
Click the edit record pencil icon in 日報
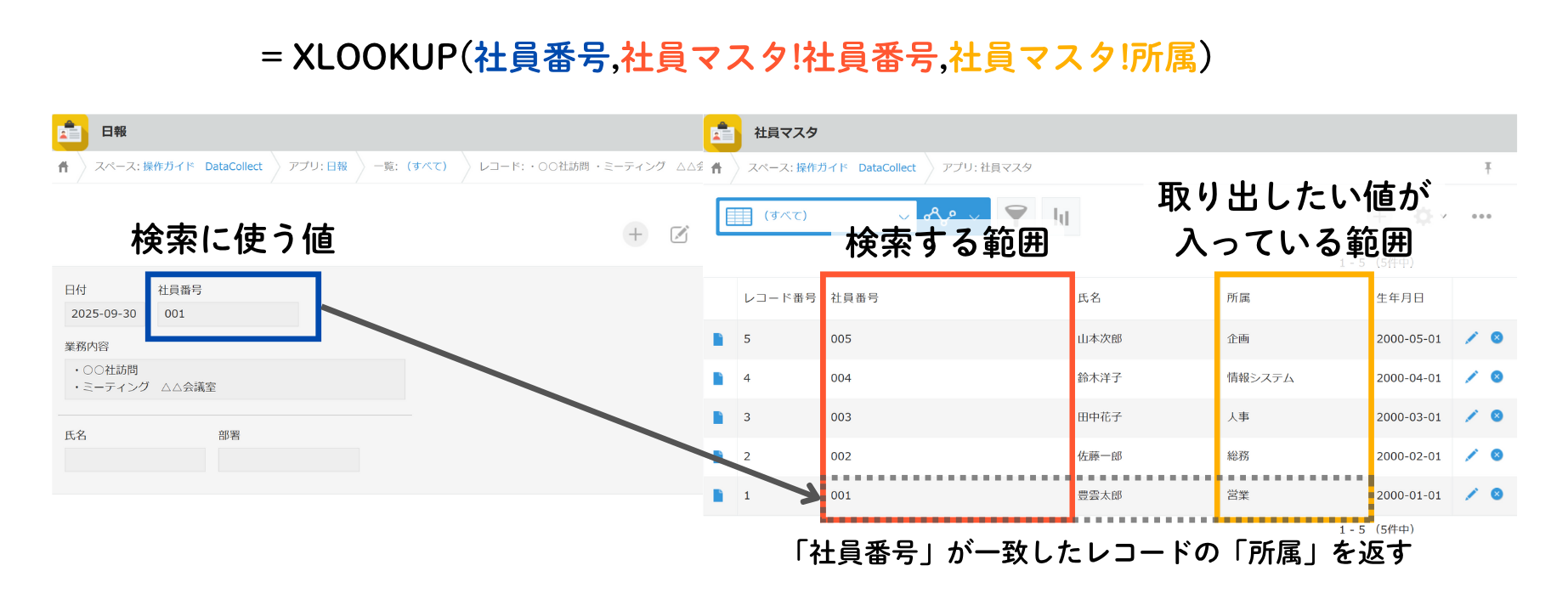[x=679, y=235]
